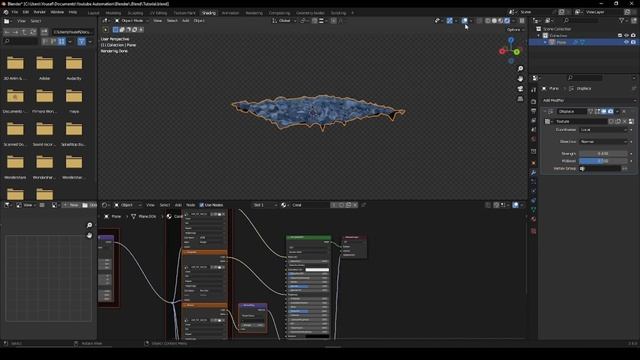Viewport: 640px width, 360px height.
Task: Switch to material preview shading
Action: pyautogui.click(x=501, y=21)
